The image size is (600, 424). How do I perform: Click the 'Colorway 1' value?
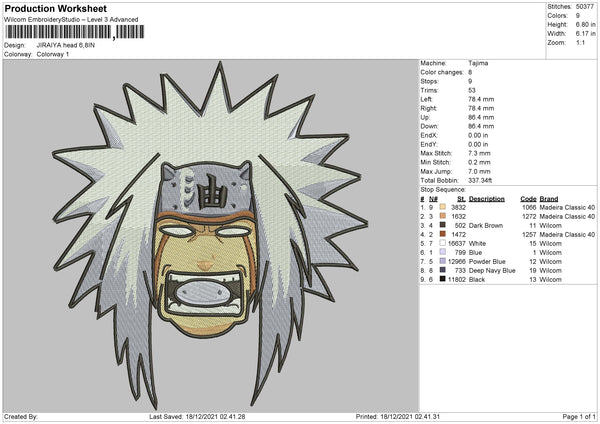tap(53, 54)
